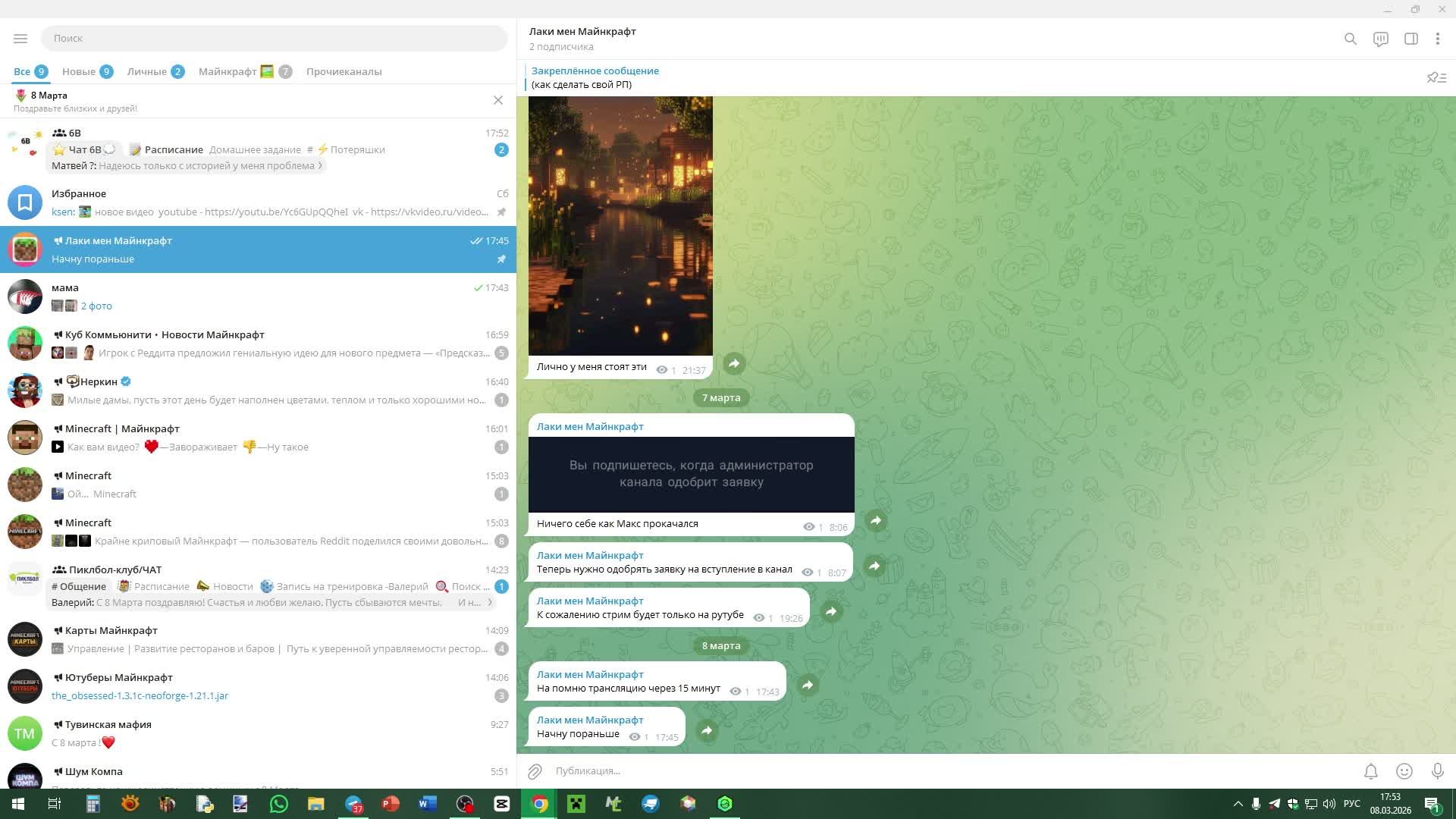This screenshot has width=1456, height=819.
Task: Click the microphone voice message icon
Action: tap(1437, 771)
